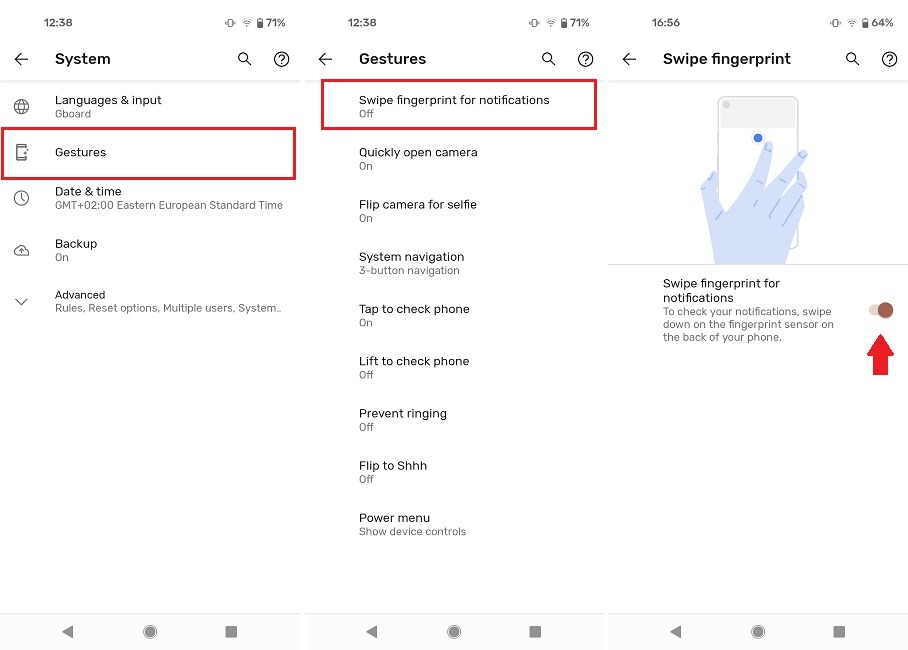The height and width of the screenshot is (650, 908).
Task: Tap the help icon on Swipe fingerprint screen
Action: pos(890,59)
